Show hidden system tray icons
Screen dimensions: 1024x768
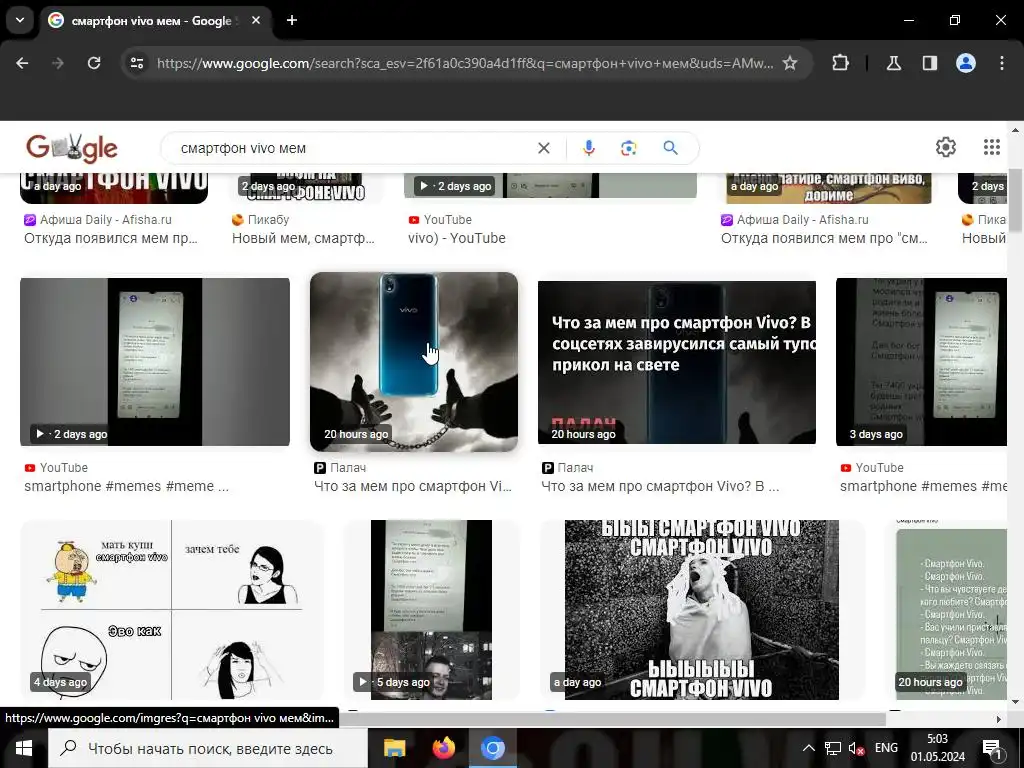coord(808,748)
